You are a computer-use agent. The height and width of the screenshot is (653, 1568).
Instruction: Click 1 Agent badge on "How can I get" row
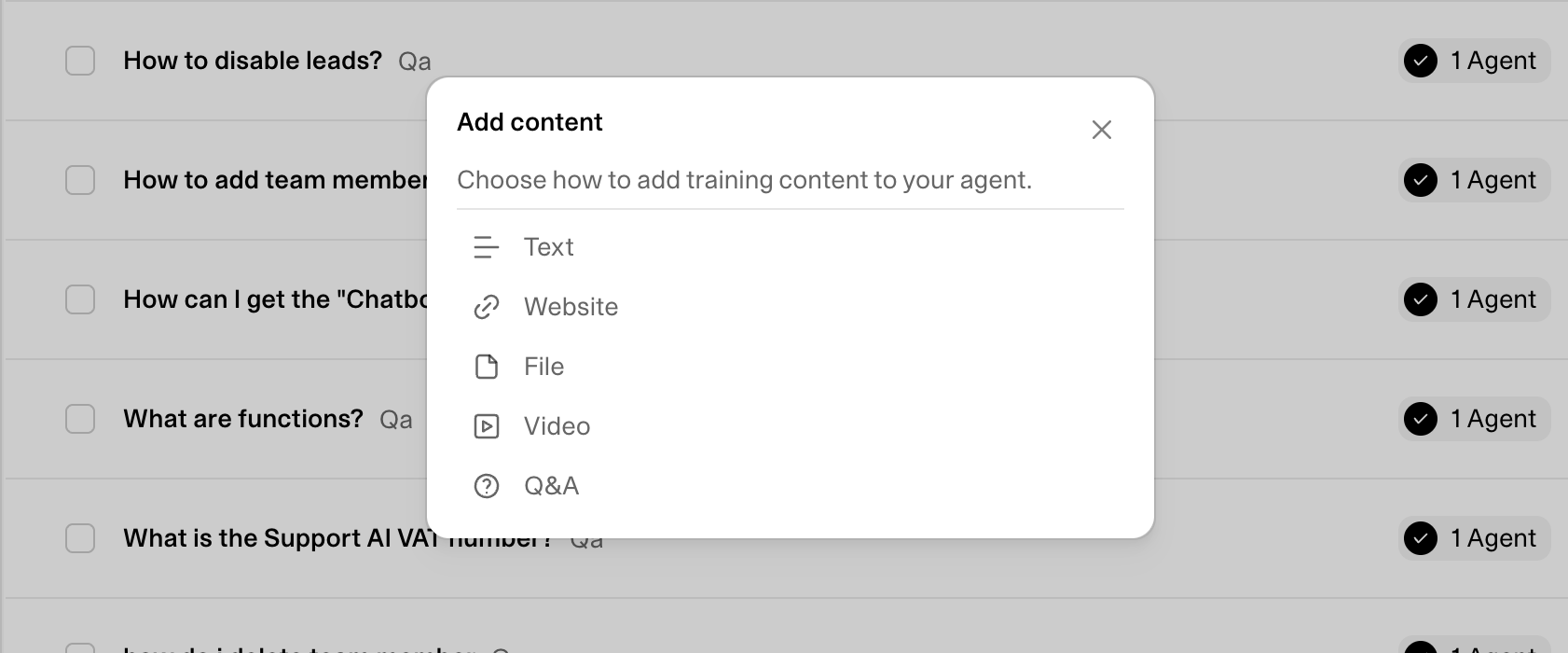[1474, 299]
